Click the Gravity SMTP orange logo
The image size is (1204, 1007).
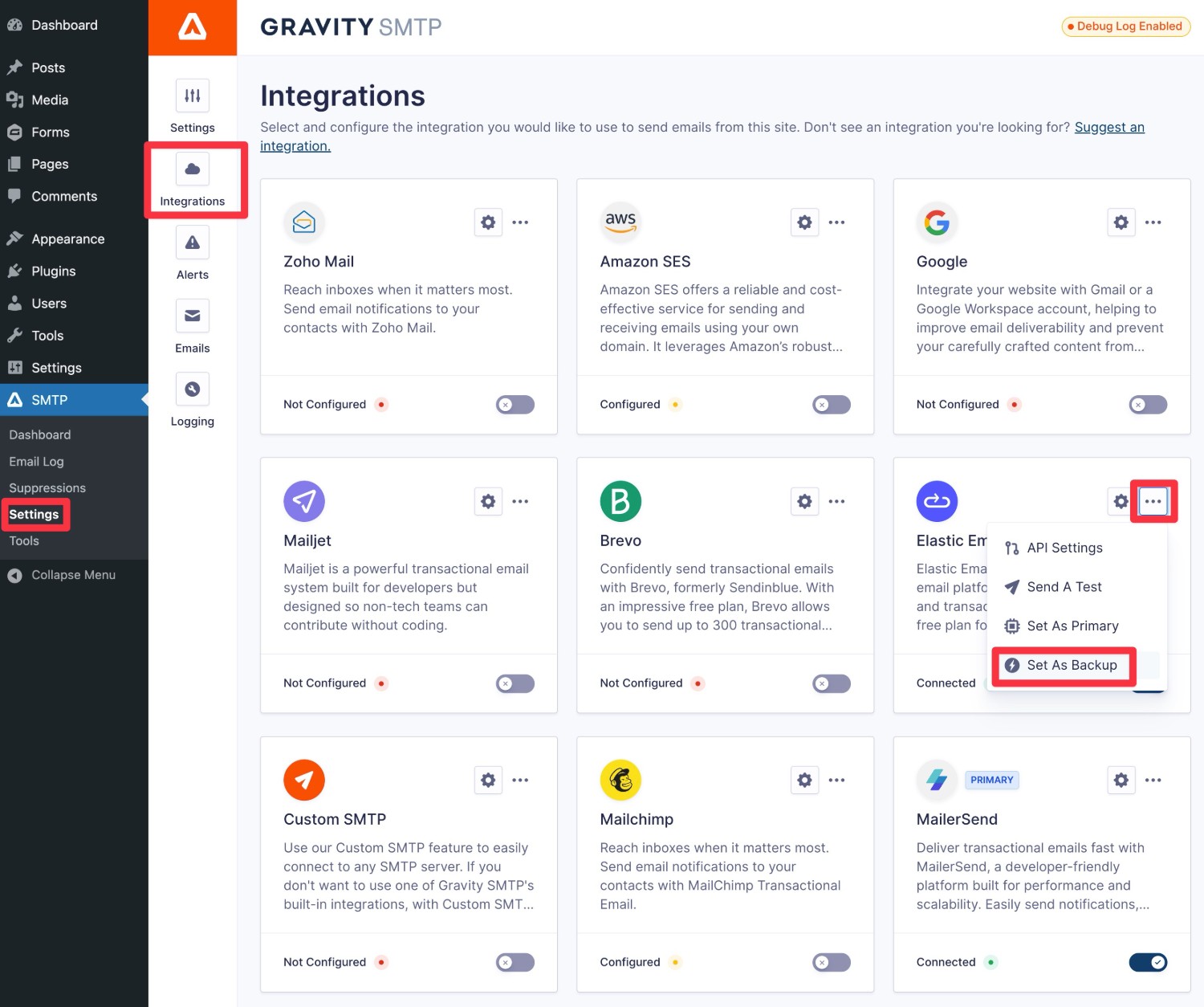pos(193,27)
